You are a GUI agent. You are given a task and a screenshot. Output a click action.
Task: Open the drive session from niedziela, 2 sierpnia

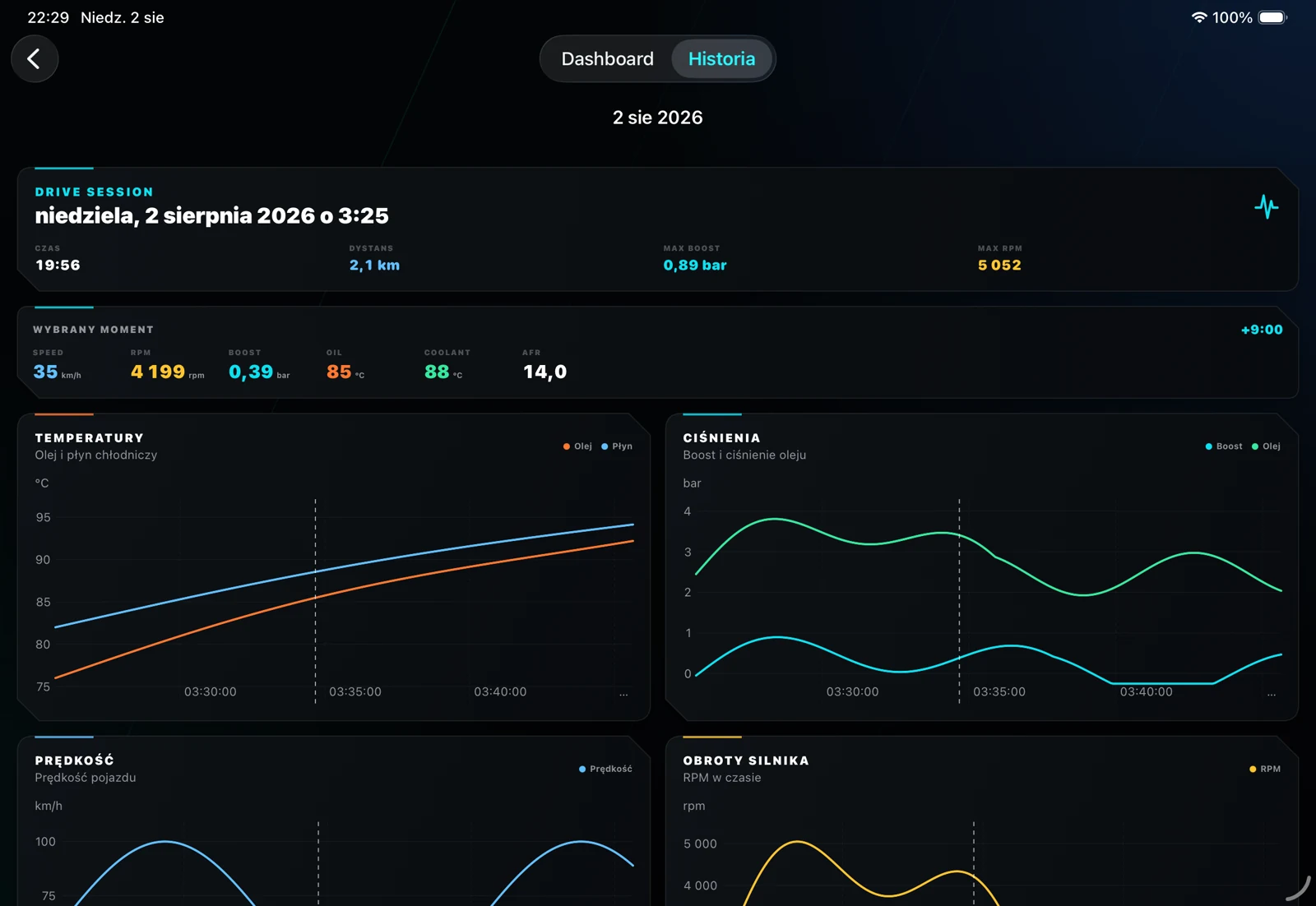coord(211,215)
